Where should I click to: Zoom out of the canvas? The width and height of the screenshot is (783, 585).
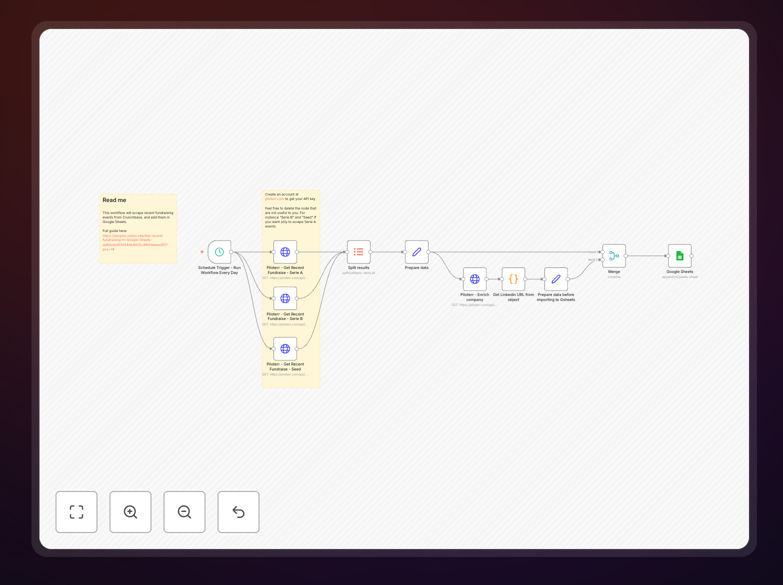pos(184,512)
